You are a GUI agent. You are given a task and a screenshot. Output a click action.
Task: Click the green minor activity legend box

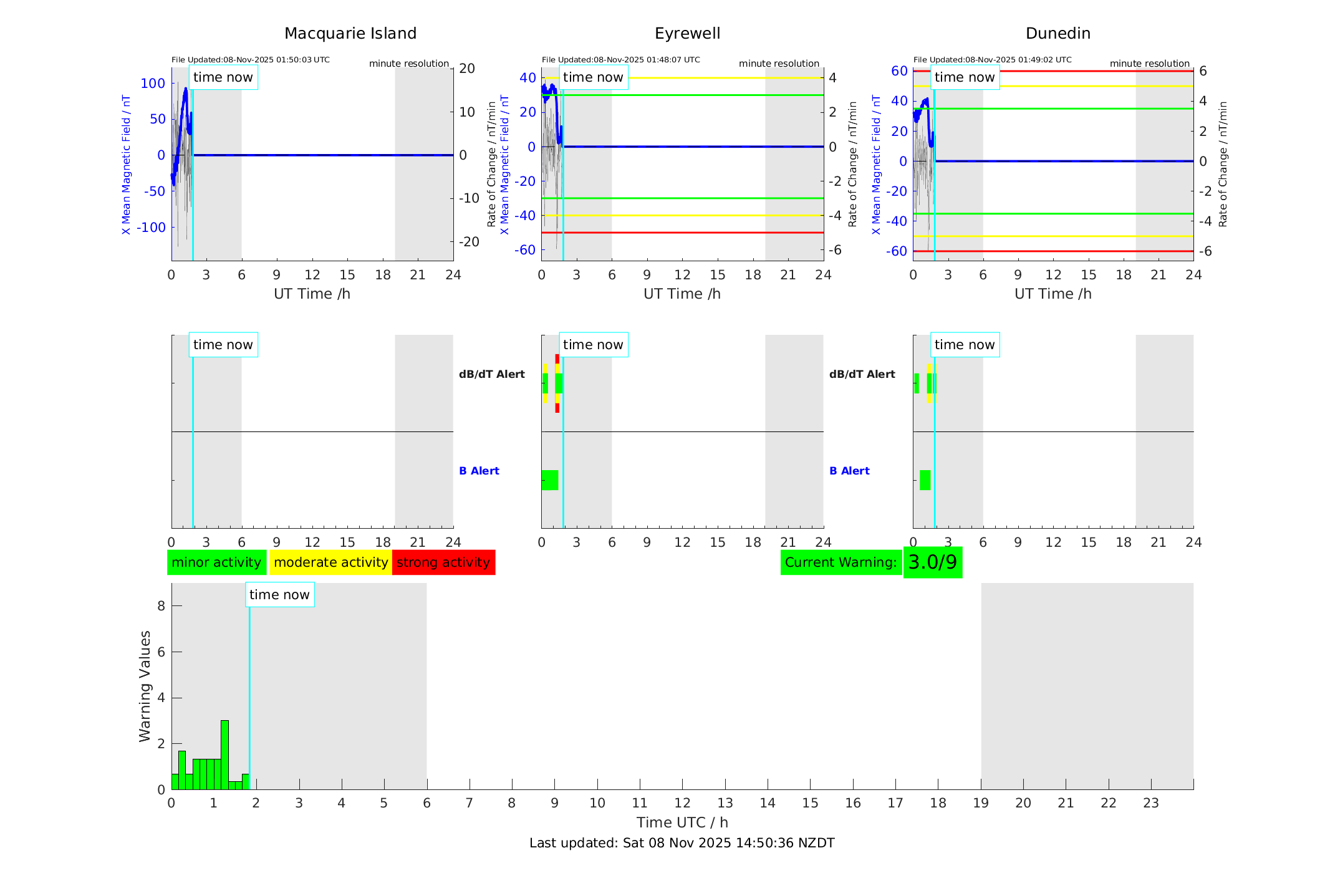click(216, 562)
